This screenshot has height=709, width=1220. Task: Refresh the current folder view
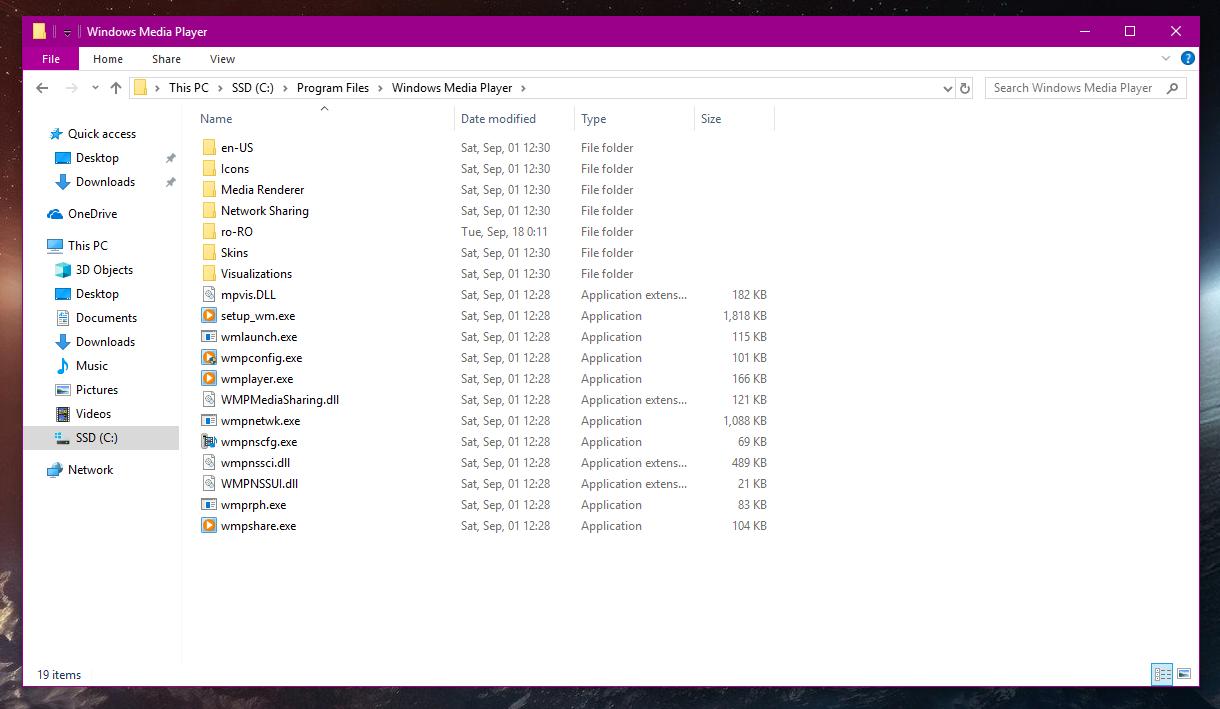pos(965,88)
